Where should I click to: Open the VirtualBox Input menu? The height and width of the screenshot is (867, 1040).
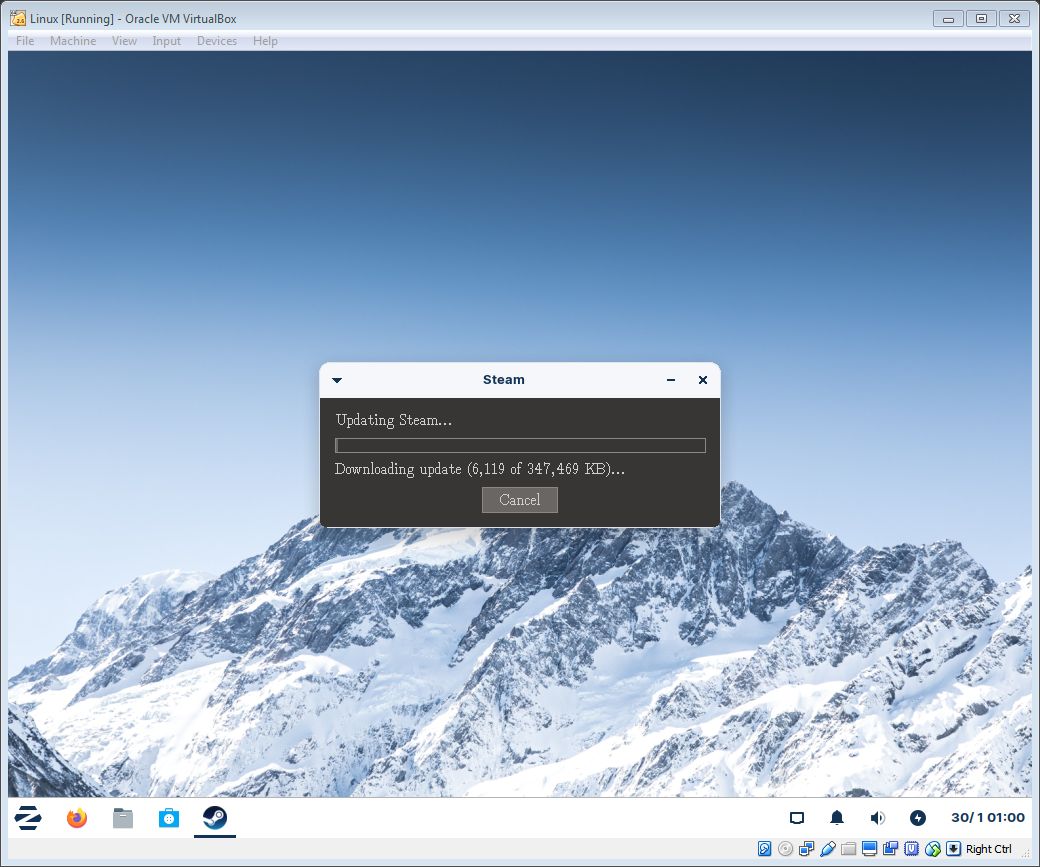click(x=166, y=41)
